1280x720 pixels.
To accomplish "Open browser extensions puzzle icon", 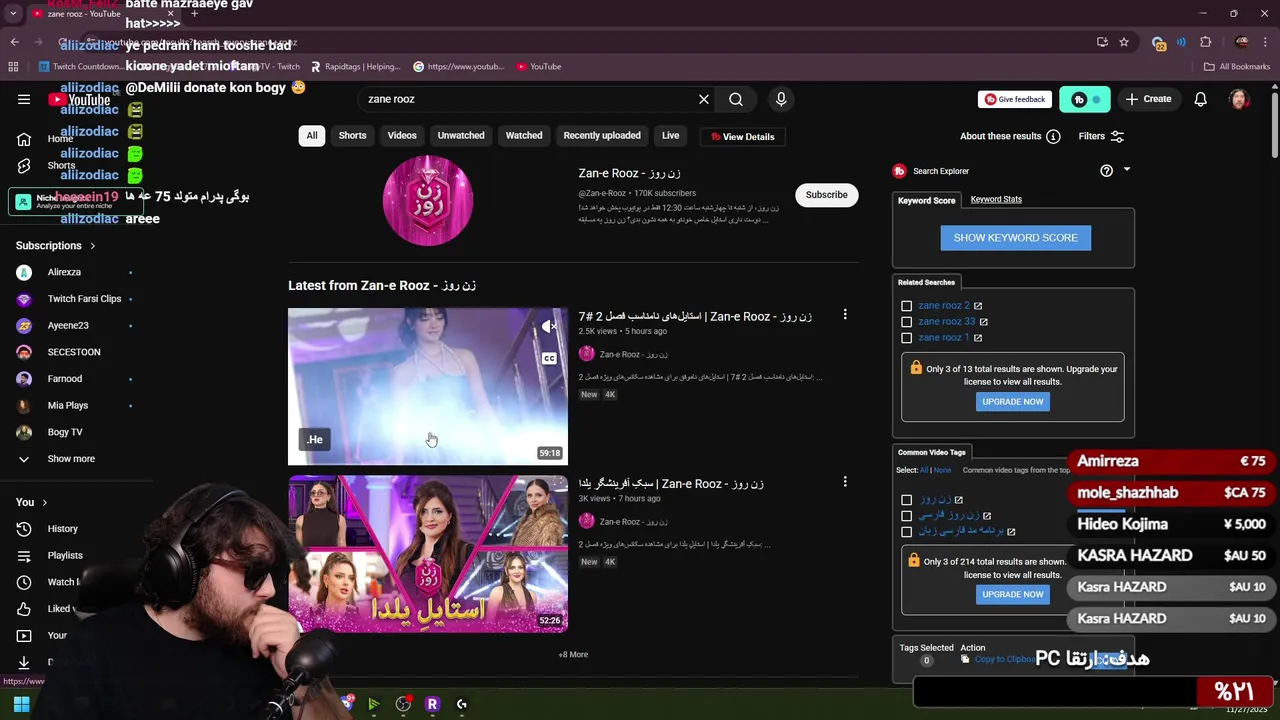I will 1205,42.
